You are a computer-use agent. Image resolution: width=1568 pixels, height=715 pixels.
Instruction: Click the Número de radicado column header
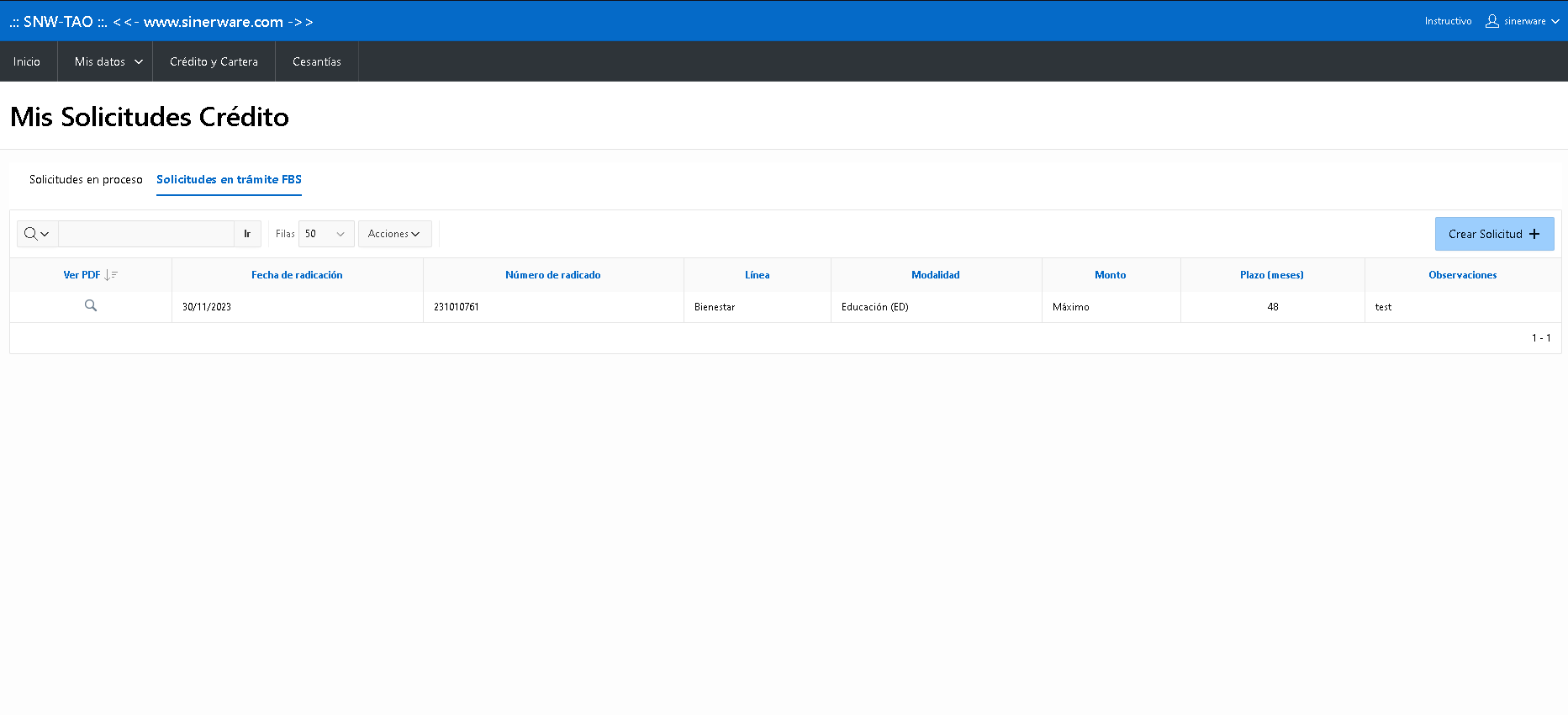(x=553, y=275)
